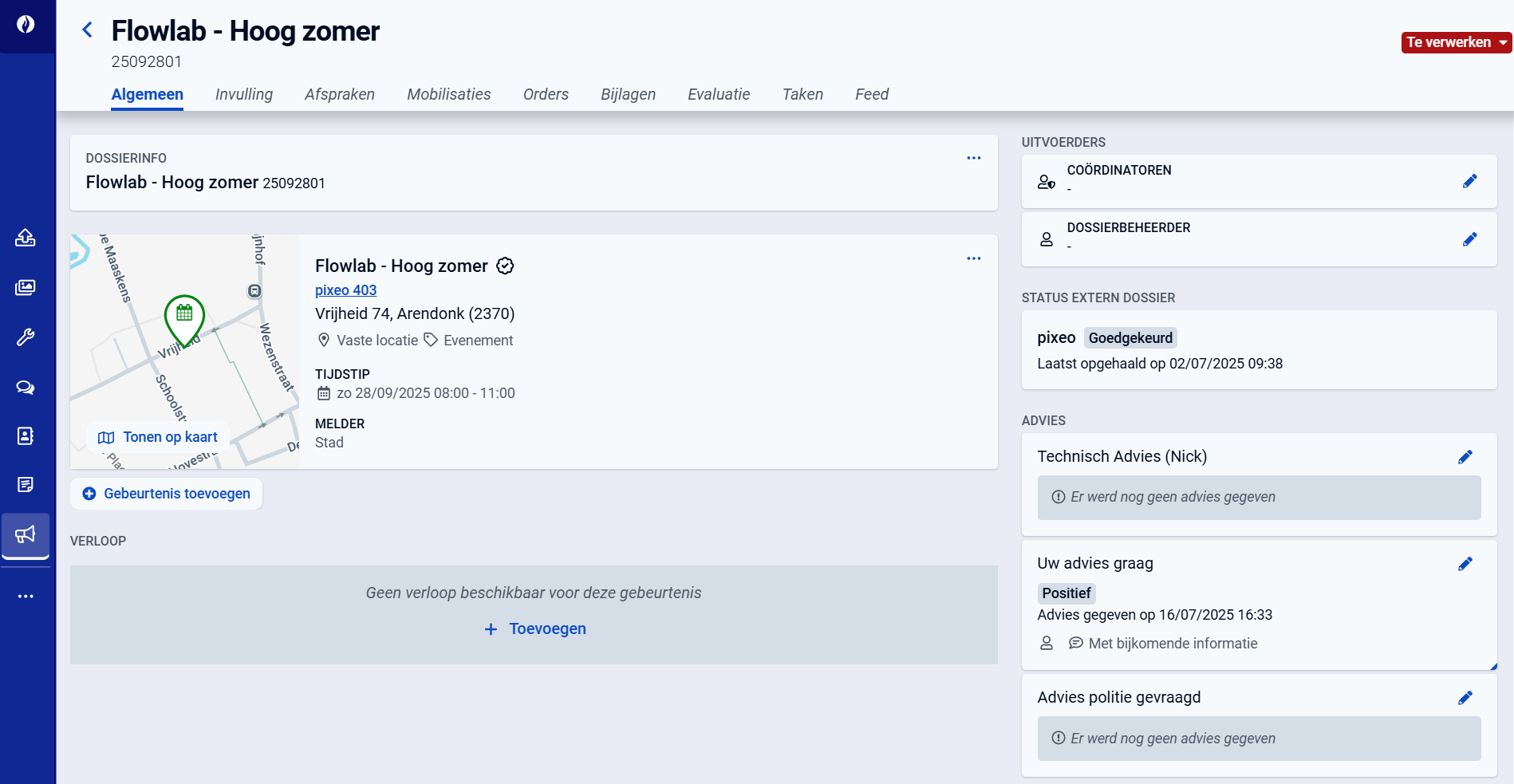Go to the Mobilisaties tab

448,94
